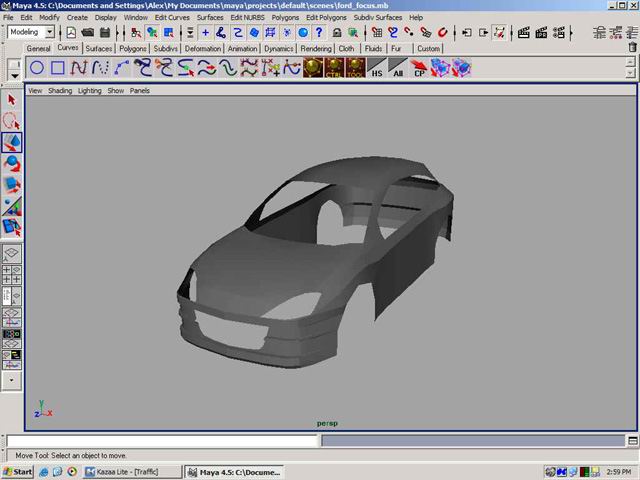Screen dimensions: 640x480
Task: Switch to single perspective view layout
Action: click(x=12, y=254)
